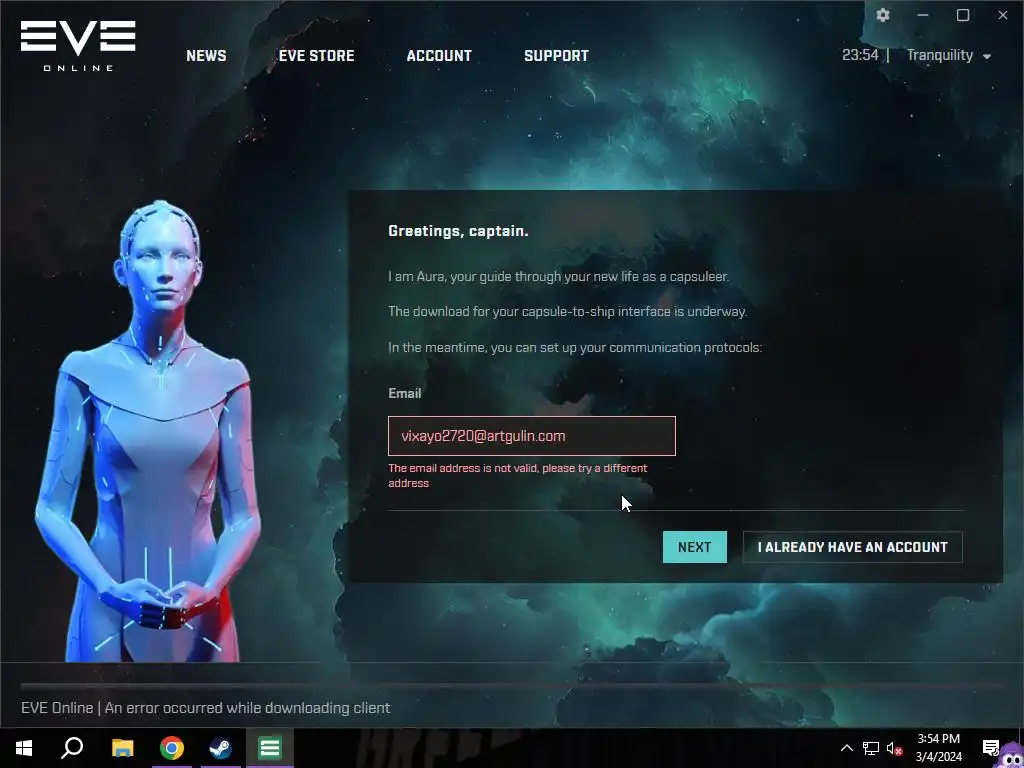Open the NEWS section
Viewport: 1024px width, 768px height.
206,56
